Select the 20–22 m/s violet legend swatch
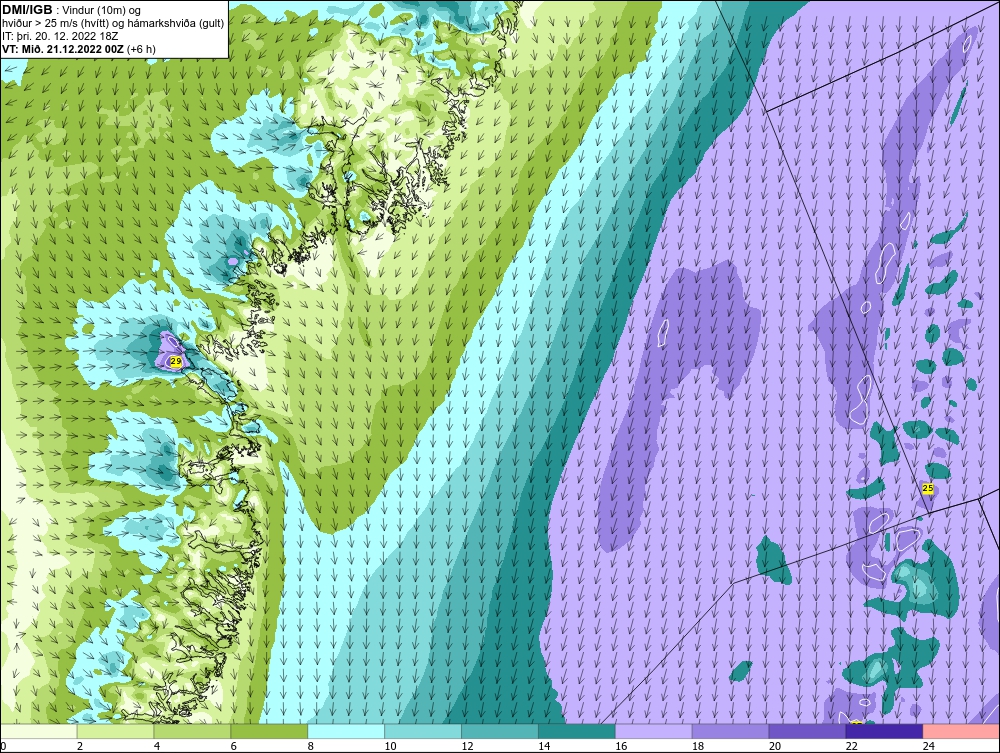 point(807,731)
